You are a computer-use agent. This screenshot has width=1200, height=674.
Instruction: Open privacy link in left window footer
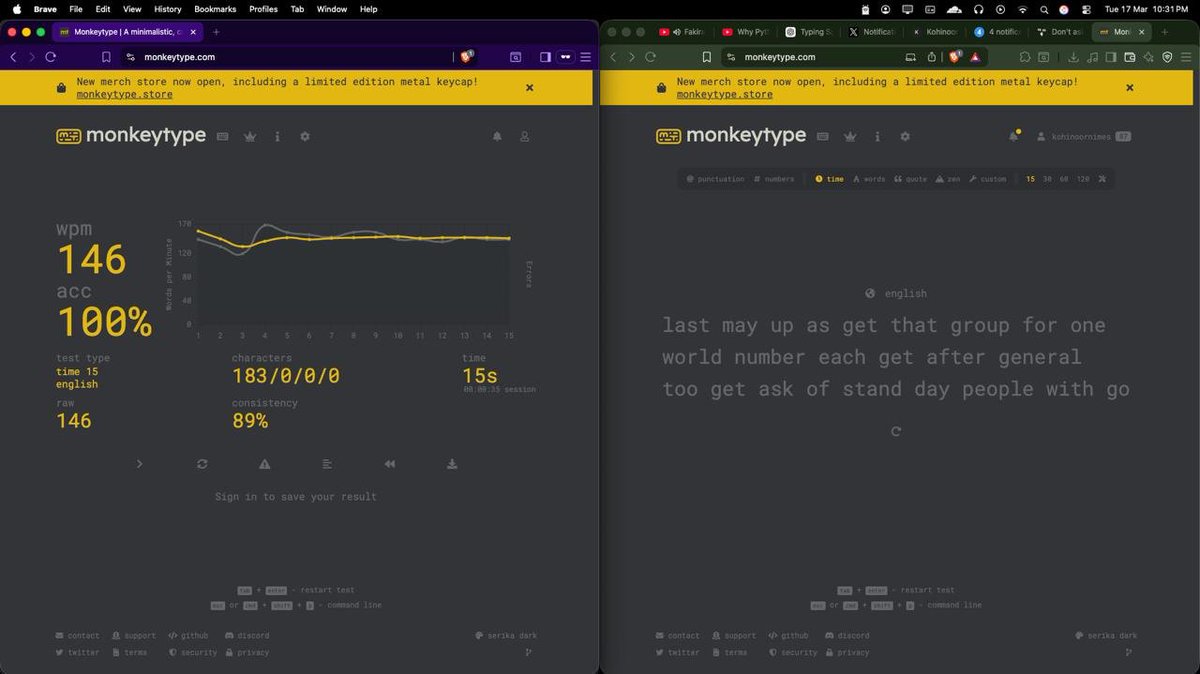coord(247,652)
